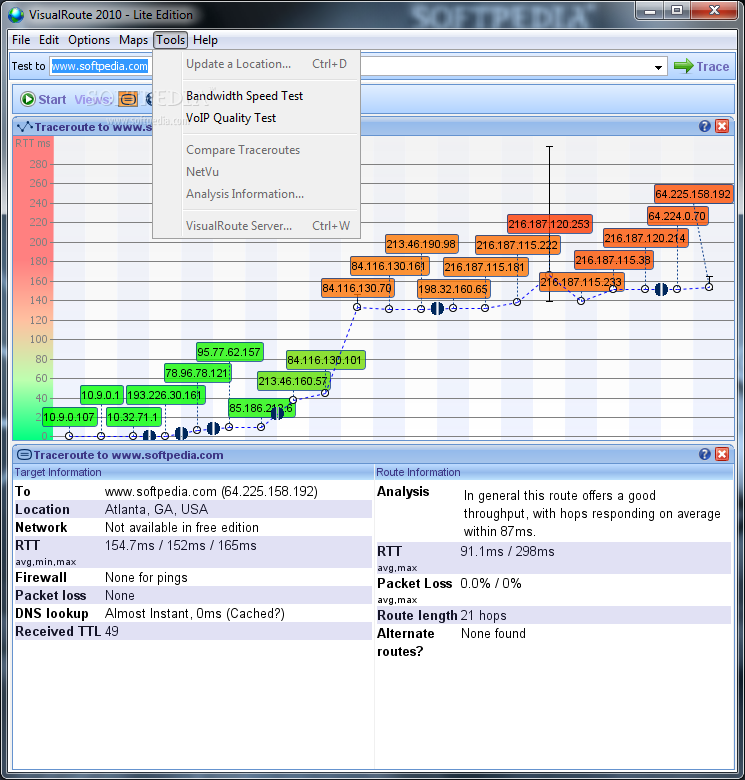The height and width of the screenshot is (780, 745).
Task: Click the graph icon beside the Traceroute title
Action: pyautogui.click(x=24, y=127)
